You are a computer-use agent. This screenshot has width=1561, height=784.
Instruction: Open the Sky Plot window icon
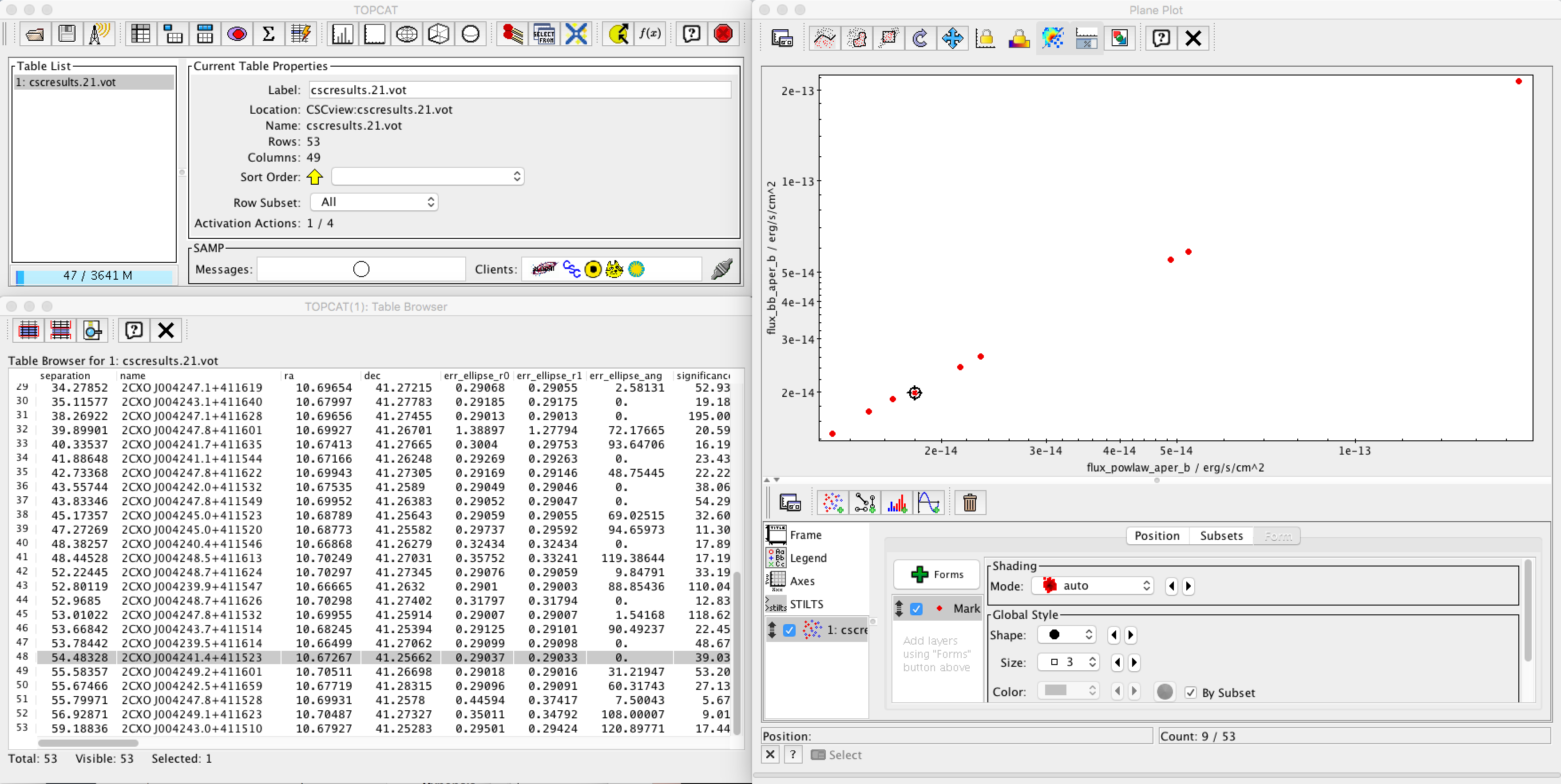pos(407,34)
